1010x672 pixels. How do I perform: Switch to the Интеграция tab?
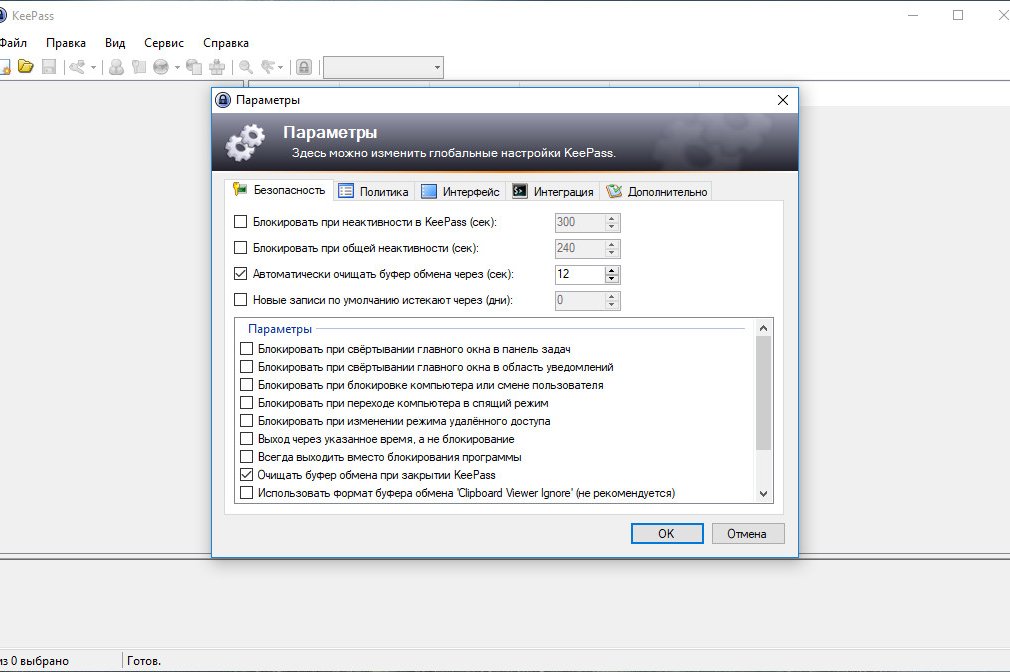(553, 191)
